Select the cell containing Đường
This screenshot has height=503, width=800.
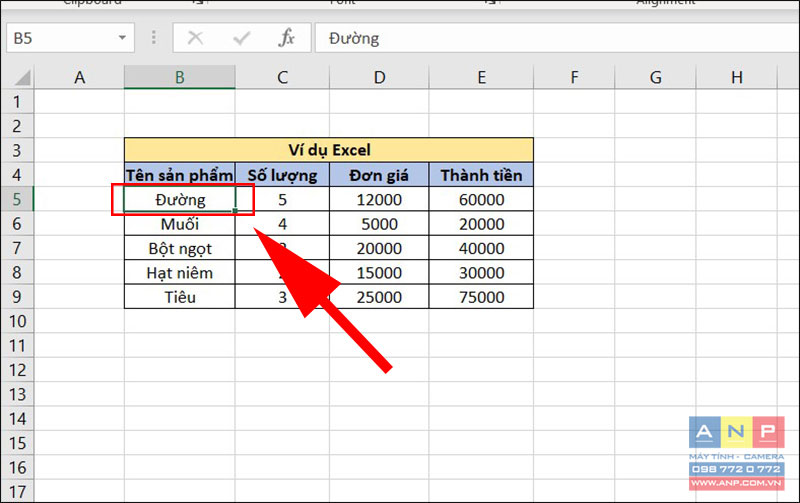tap(180, 199)
